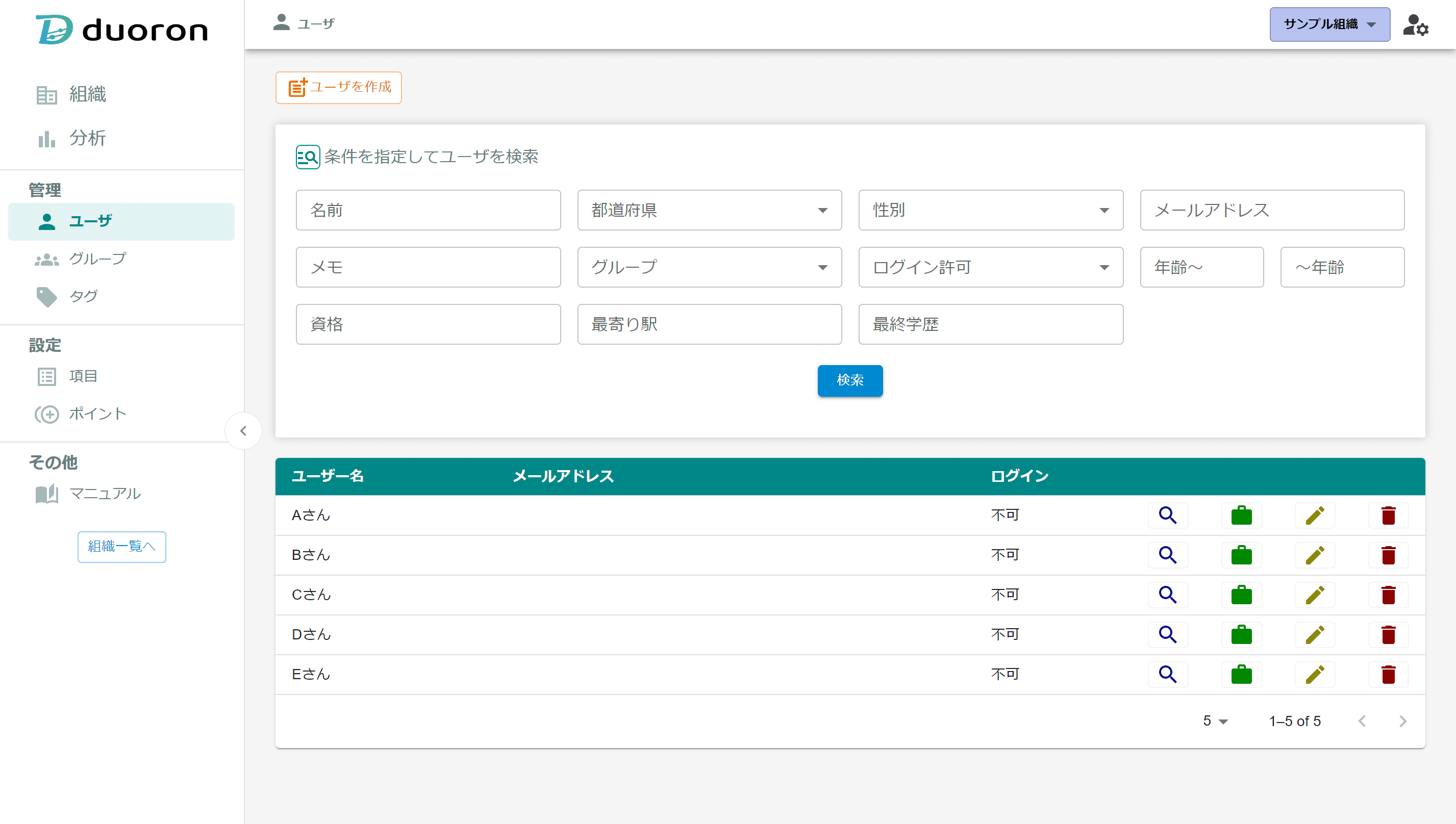Click the briefcase icon for Cさん
The image size is (1456, 824).
click(1241, 595)
